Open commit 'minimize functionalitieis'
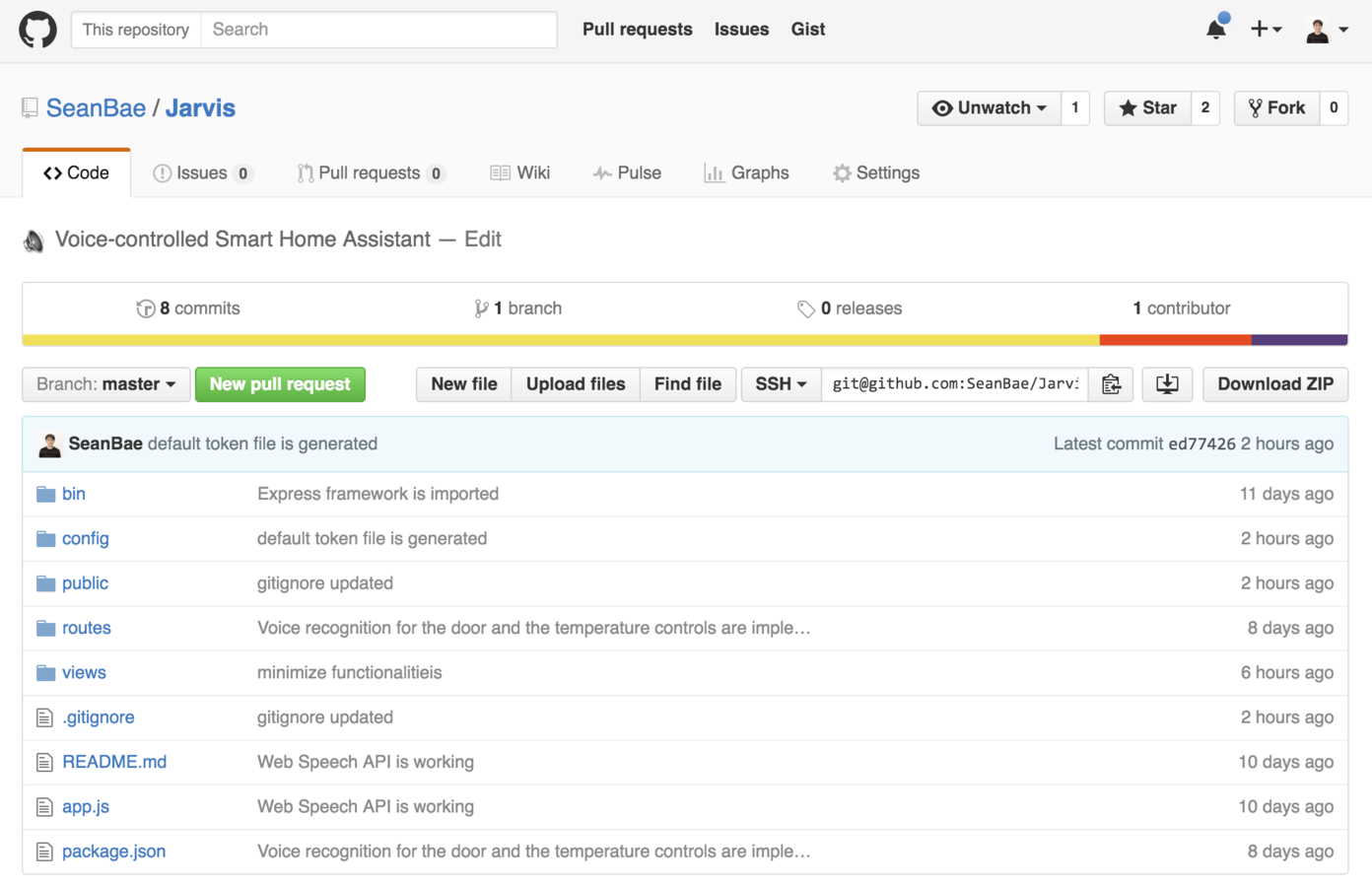The width and height of the screenshot is (1372, 887). (350, 673)
